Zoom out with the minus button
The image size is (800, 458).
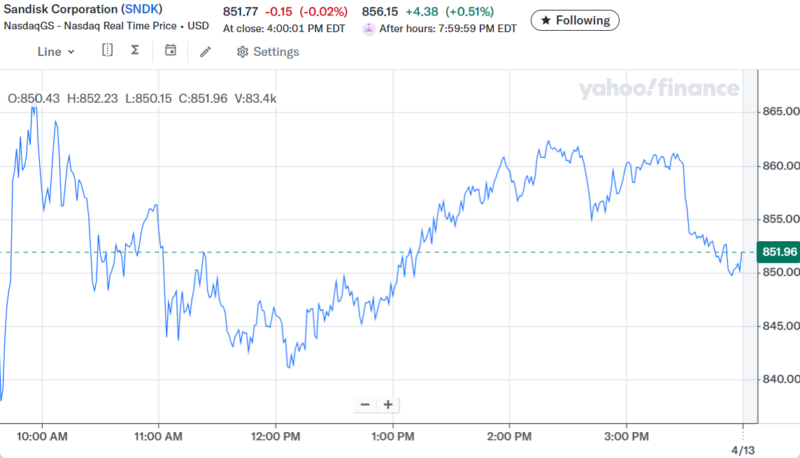(x=365, y=405)
